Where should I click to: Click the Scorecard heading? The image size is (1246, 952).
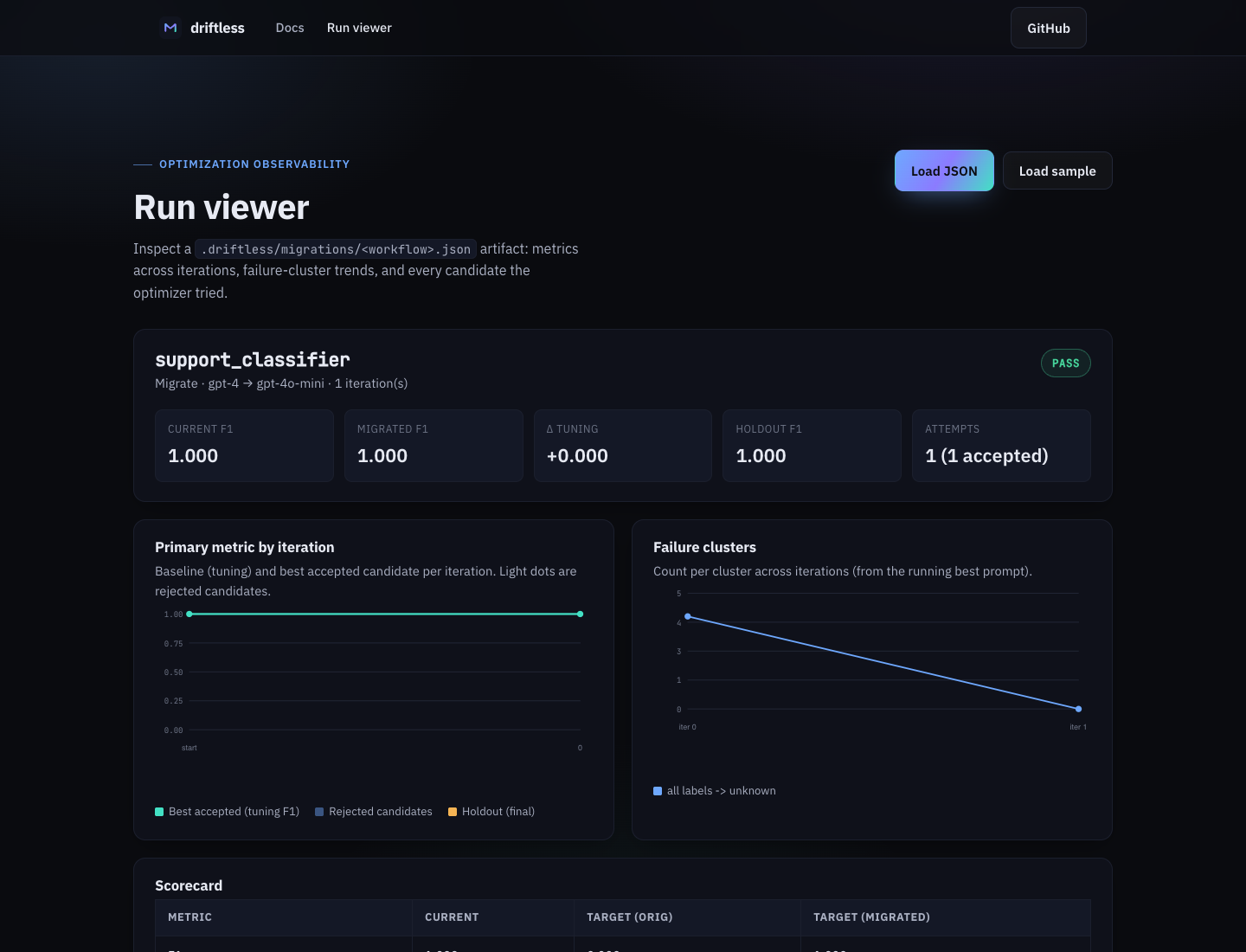coord(189,885)
